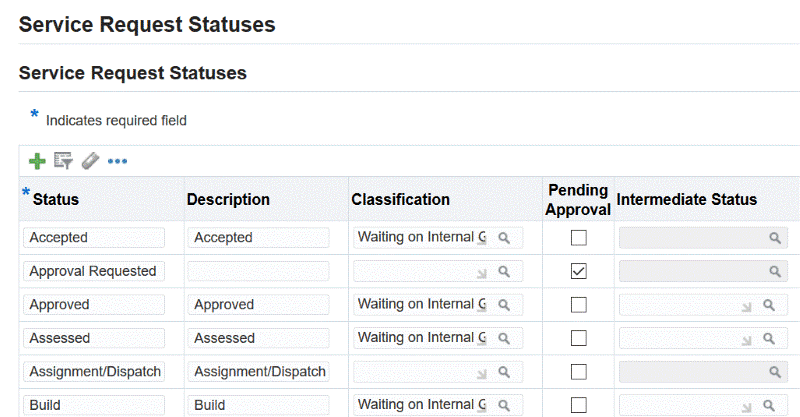Image resolution: width=800 pixels, height=417 pixels.
Task: Click the Intermediate Status column header
Action: [687, 199]
